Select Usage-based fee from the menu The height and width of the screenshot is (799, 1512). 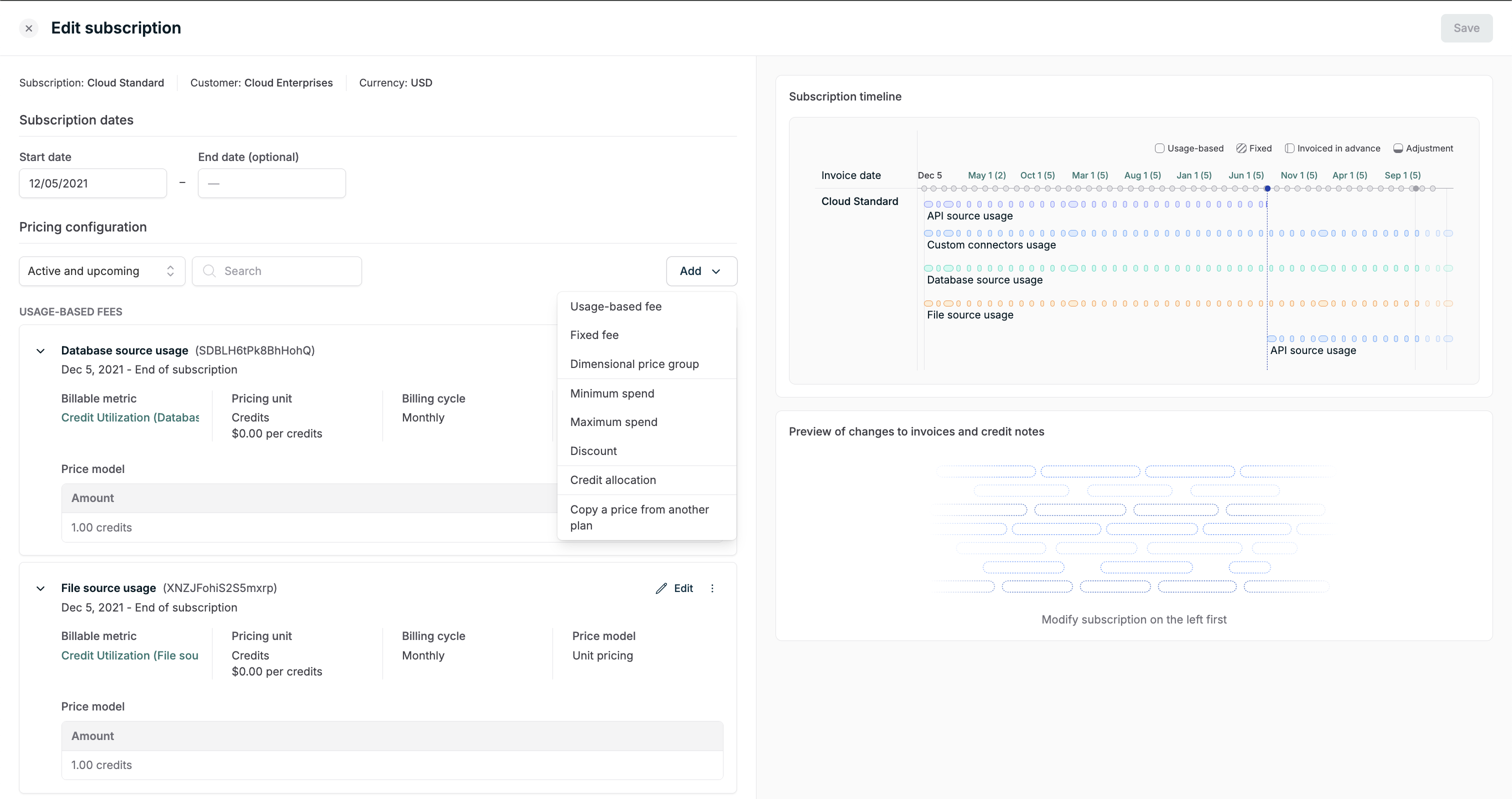click(x=615, y=306)
